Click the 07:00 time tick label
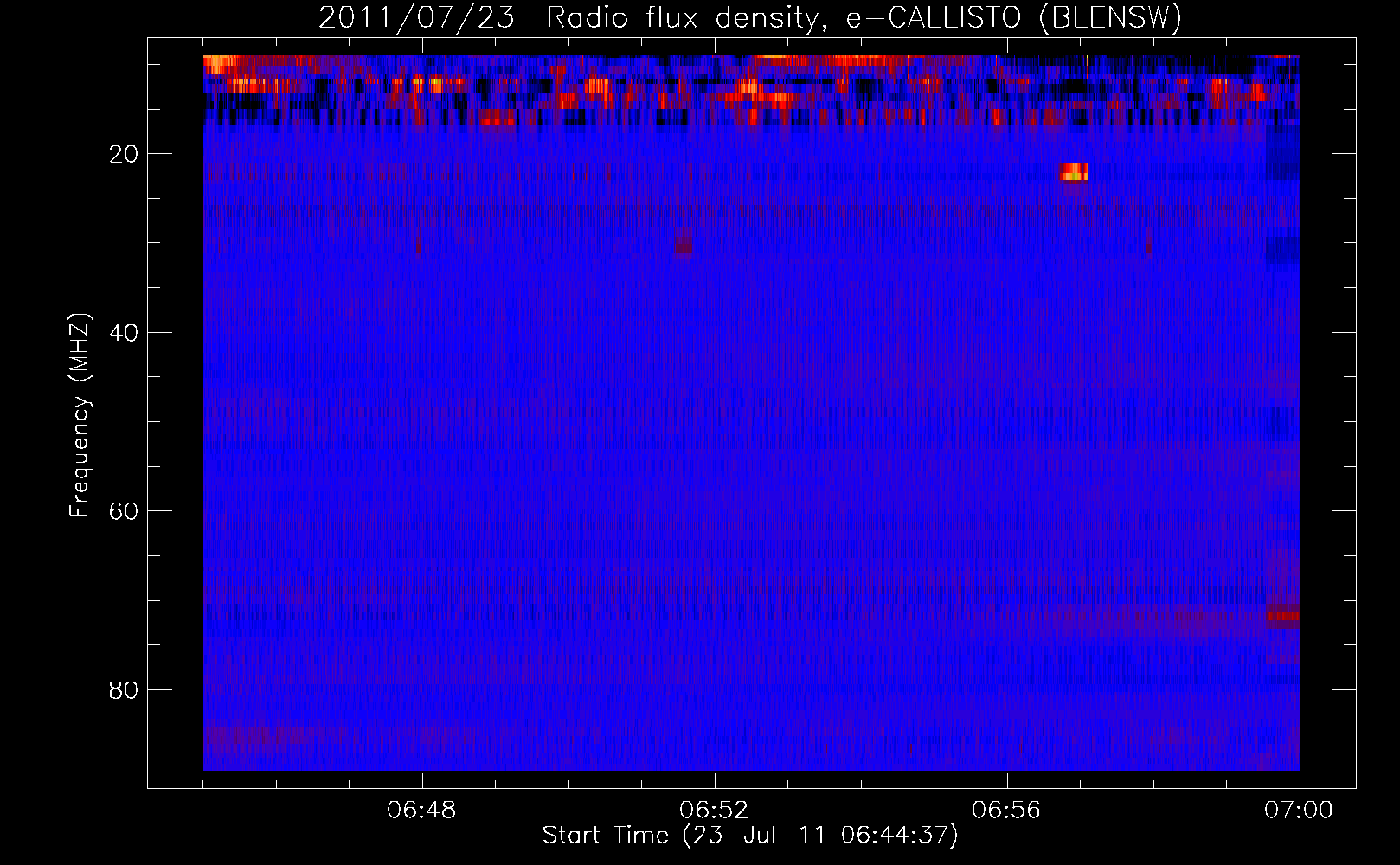 [x=1299, y=811]
